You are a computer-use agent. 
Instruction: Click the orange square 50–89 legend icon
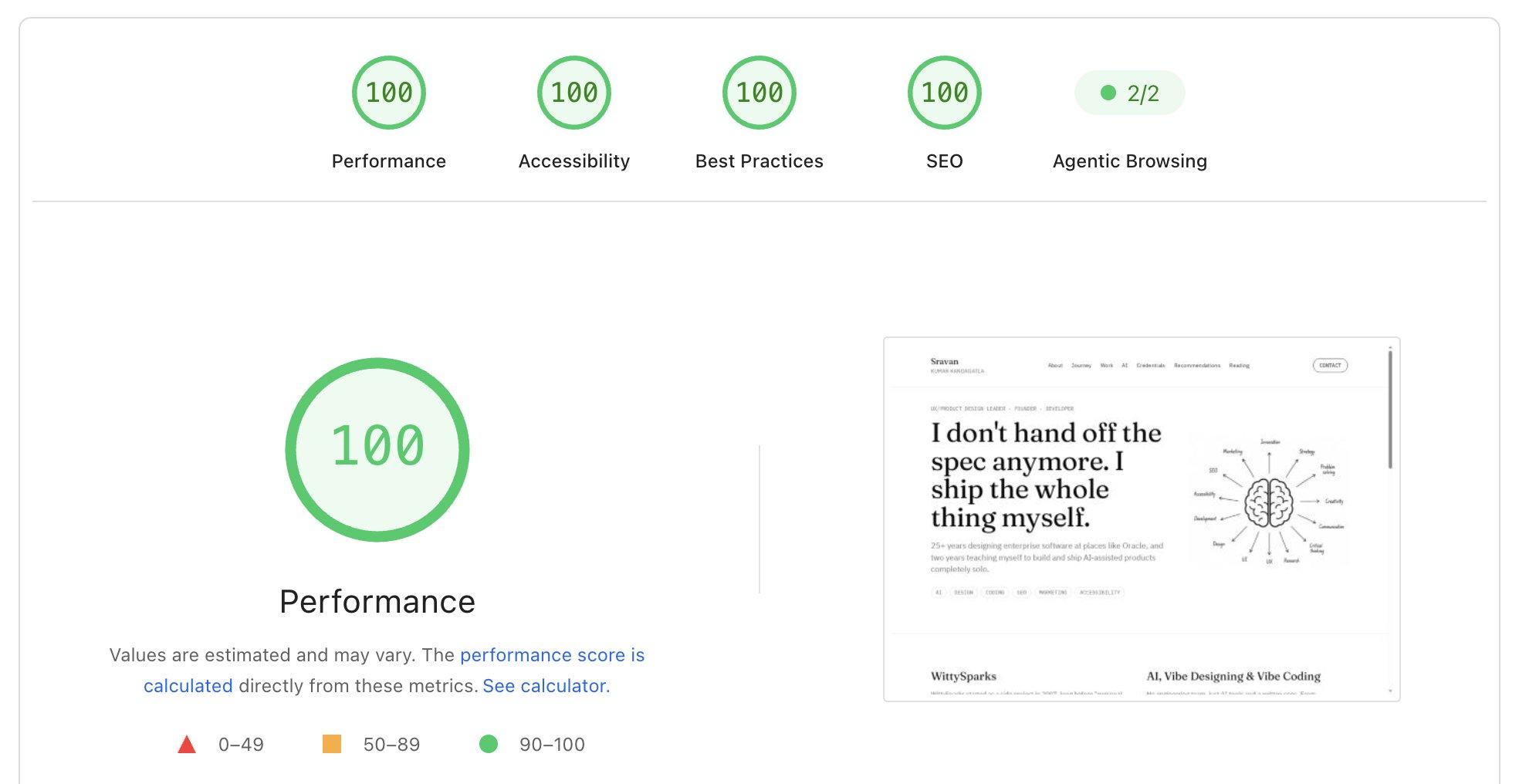332,744
